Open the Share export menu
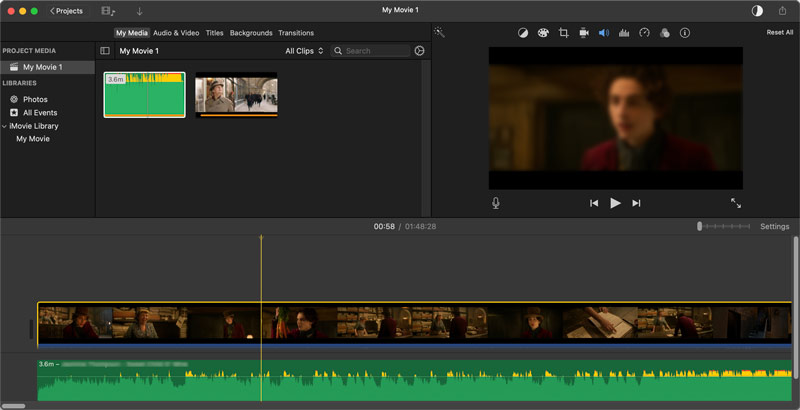The image size is (800, 410). [782, 11]
